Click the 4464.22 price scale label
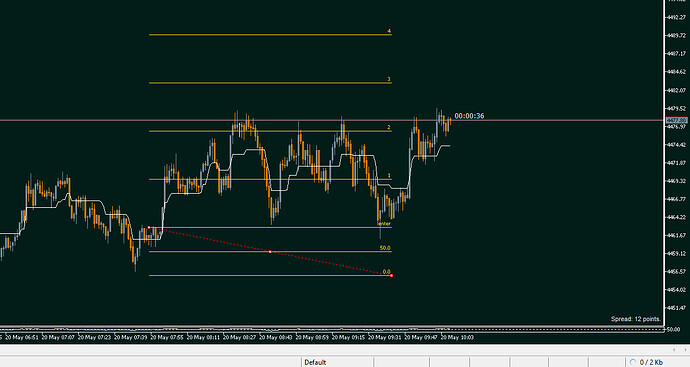 (677, 217)
